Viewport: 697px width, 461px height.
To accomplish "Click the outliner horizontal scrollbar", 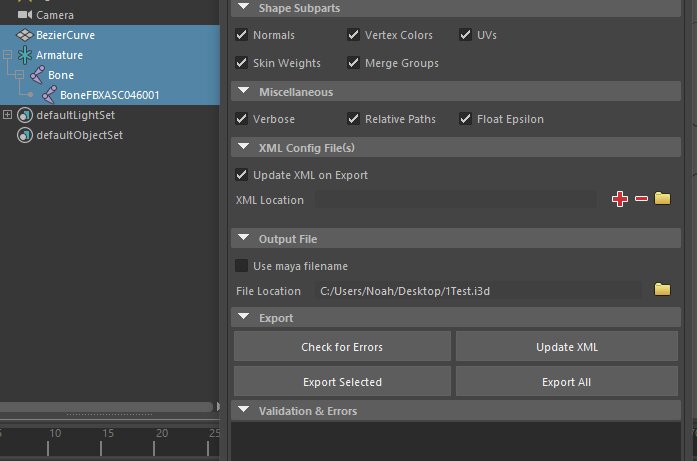I will click(108, 407).
